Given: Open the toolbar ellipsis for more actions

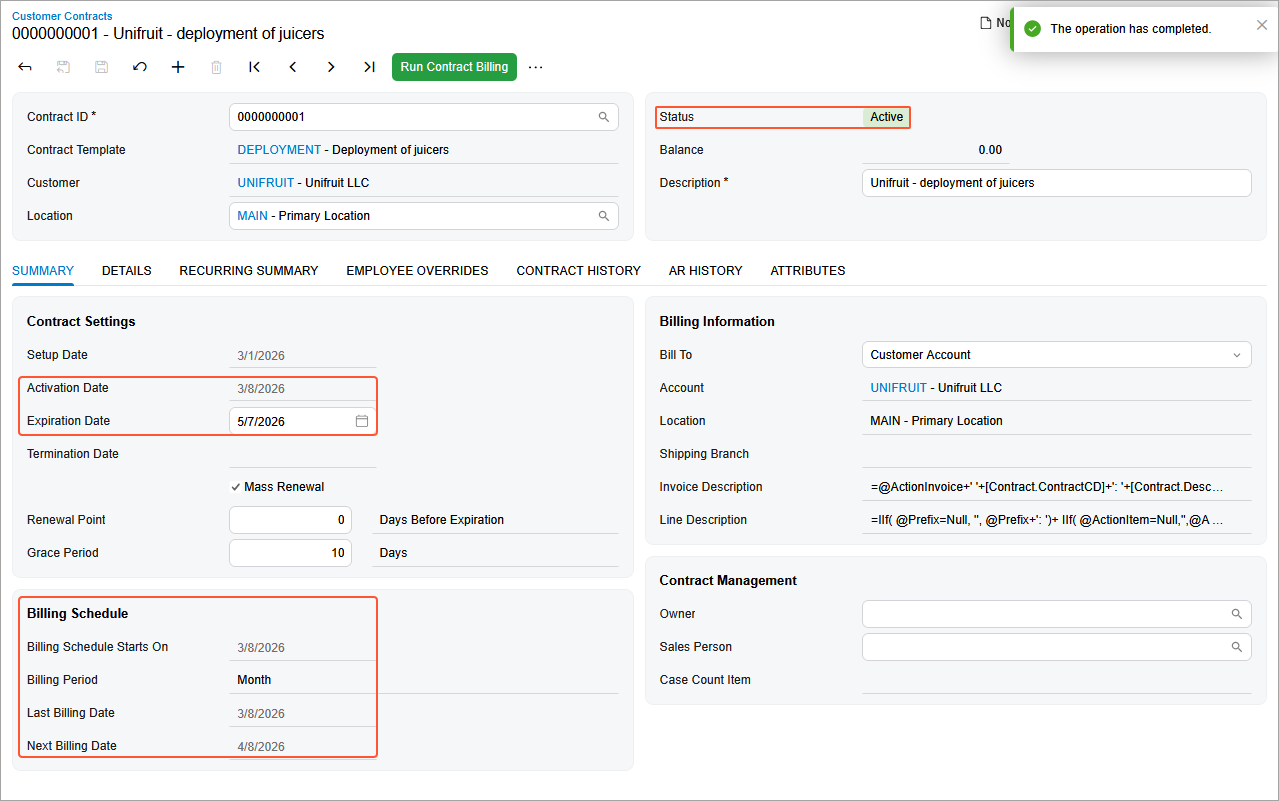Looking at the screenshot, I should (x=536, y=67).
